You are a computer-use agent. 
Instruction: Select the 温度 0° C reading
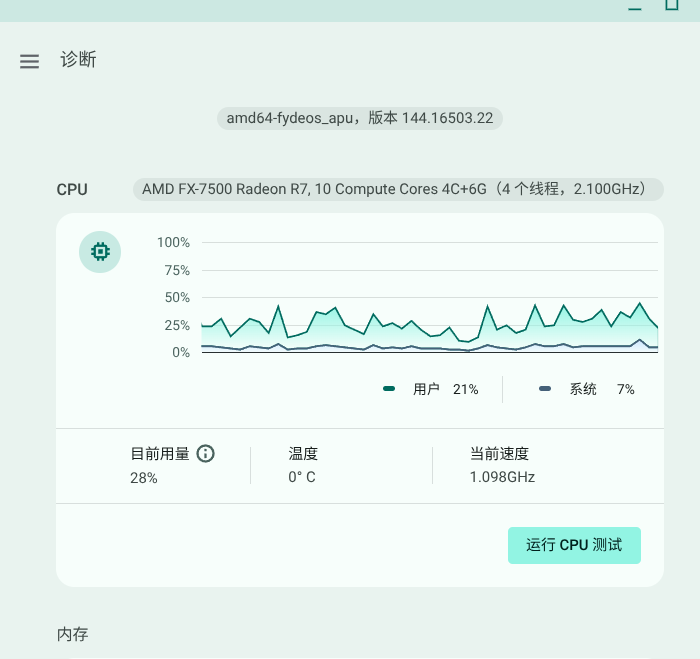[302, 477]
